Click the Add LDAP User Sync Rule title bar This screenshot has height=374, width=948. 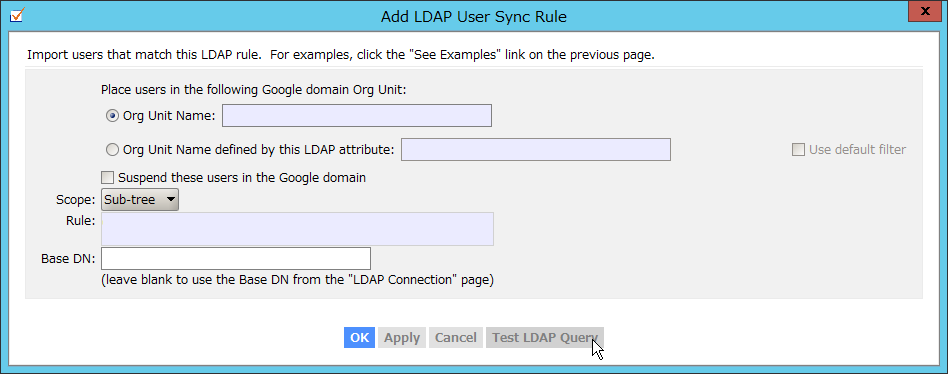coord(473,16)
